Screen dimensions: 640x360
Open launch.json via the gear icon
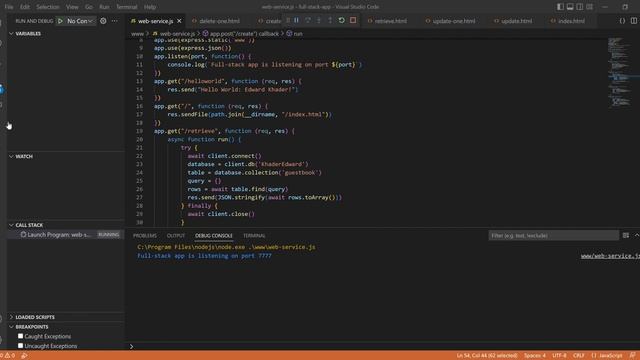click(x=103, y=21)
